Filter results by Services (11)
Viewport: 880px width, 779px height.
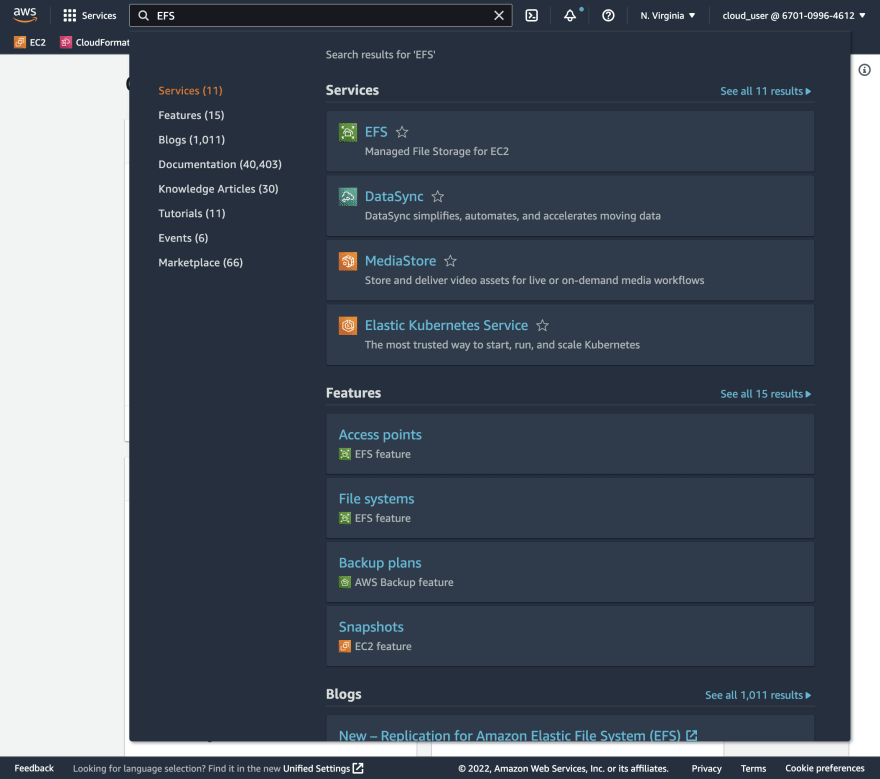pyautogui.click(x=190, y=90)
